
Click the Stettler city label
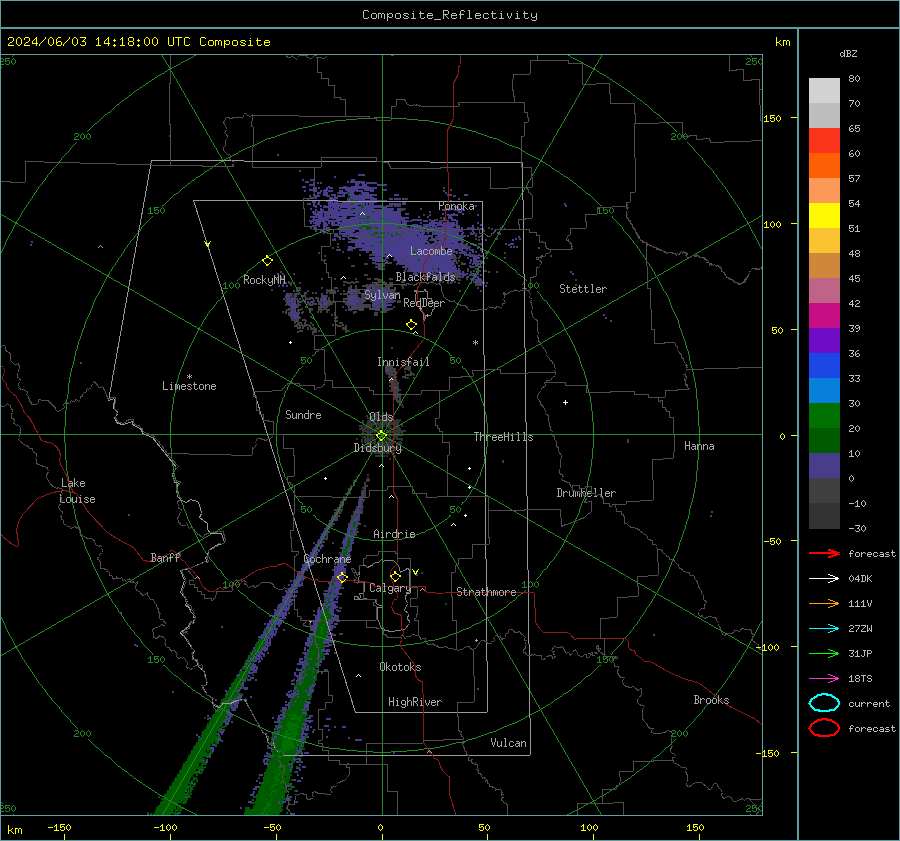coord(583,289)
